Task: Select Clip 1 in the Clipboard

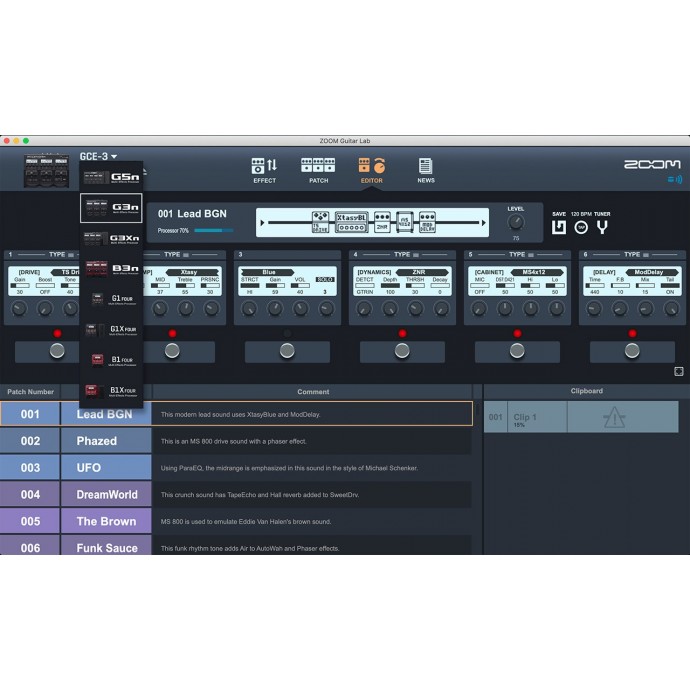Action: pos(525,418)
